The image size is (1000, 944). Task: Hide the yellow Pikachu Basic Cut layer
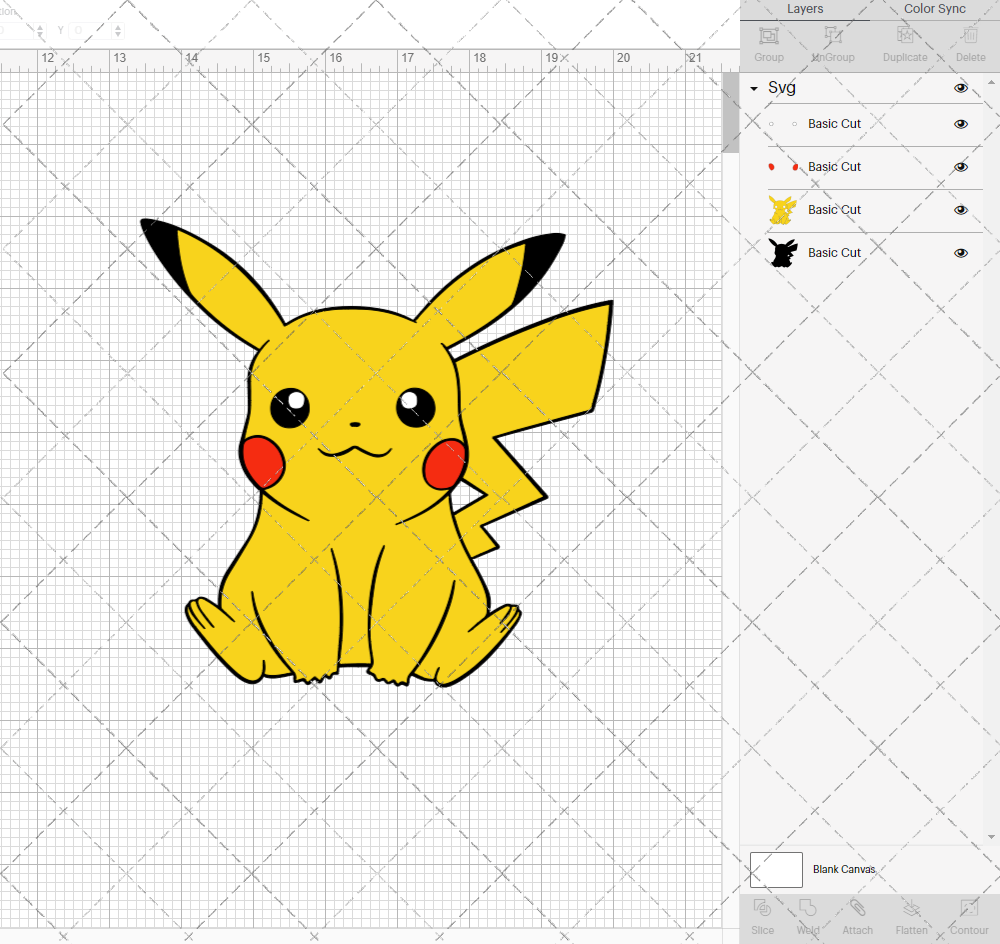tap(960, 210)
